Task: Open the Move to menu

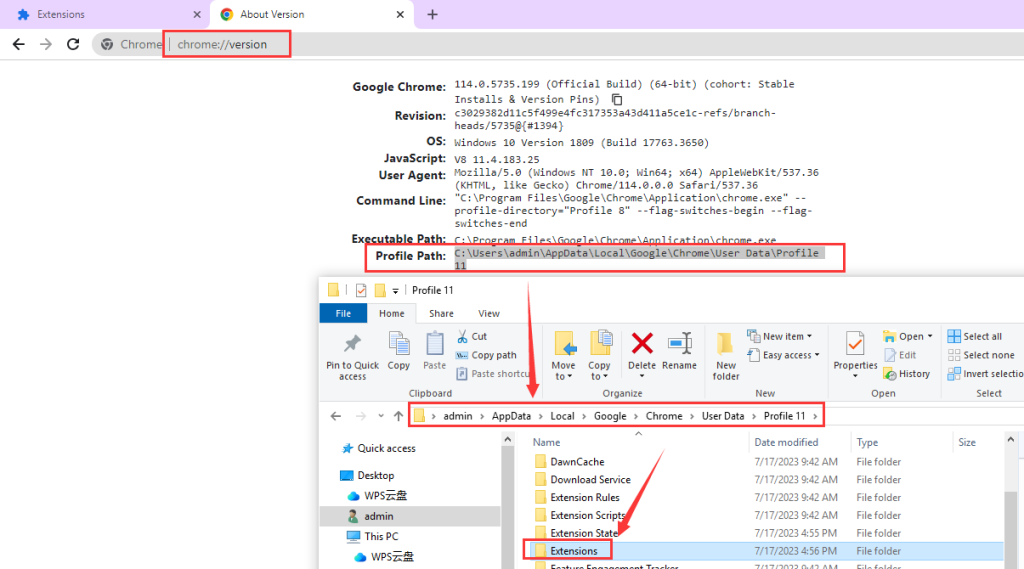Action: pyautogui.click(x=563, y=356)
